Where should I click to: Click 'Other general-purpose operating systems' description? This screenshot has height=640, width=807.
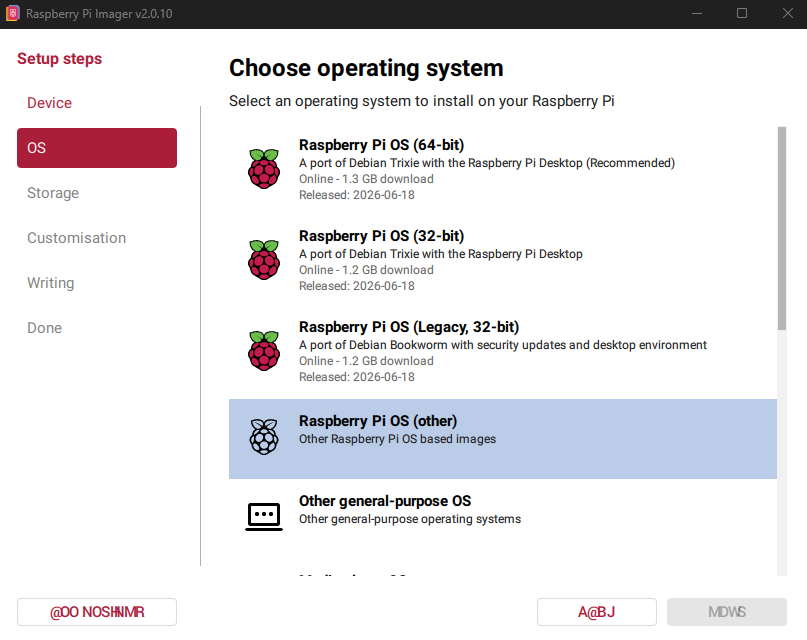click(410, 519)
